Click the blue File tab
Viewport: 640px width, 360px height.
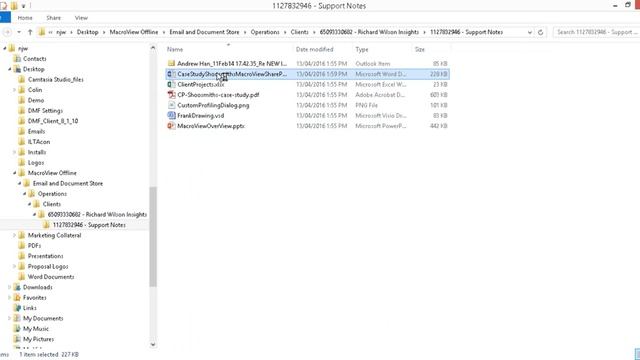click(x=5, y=18)
